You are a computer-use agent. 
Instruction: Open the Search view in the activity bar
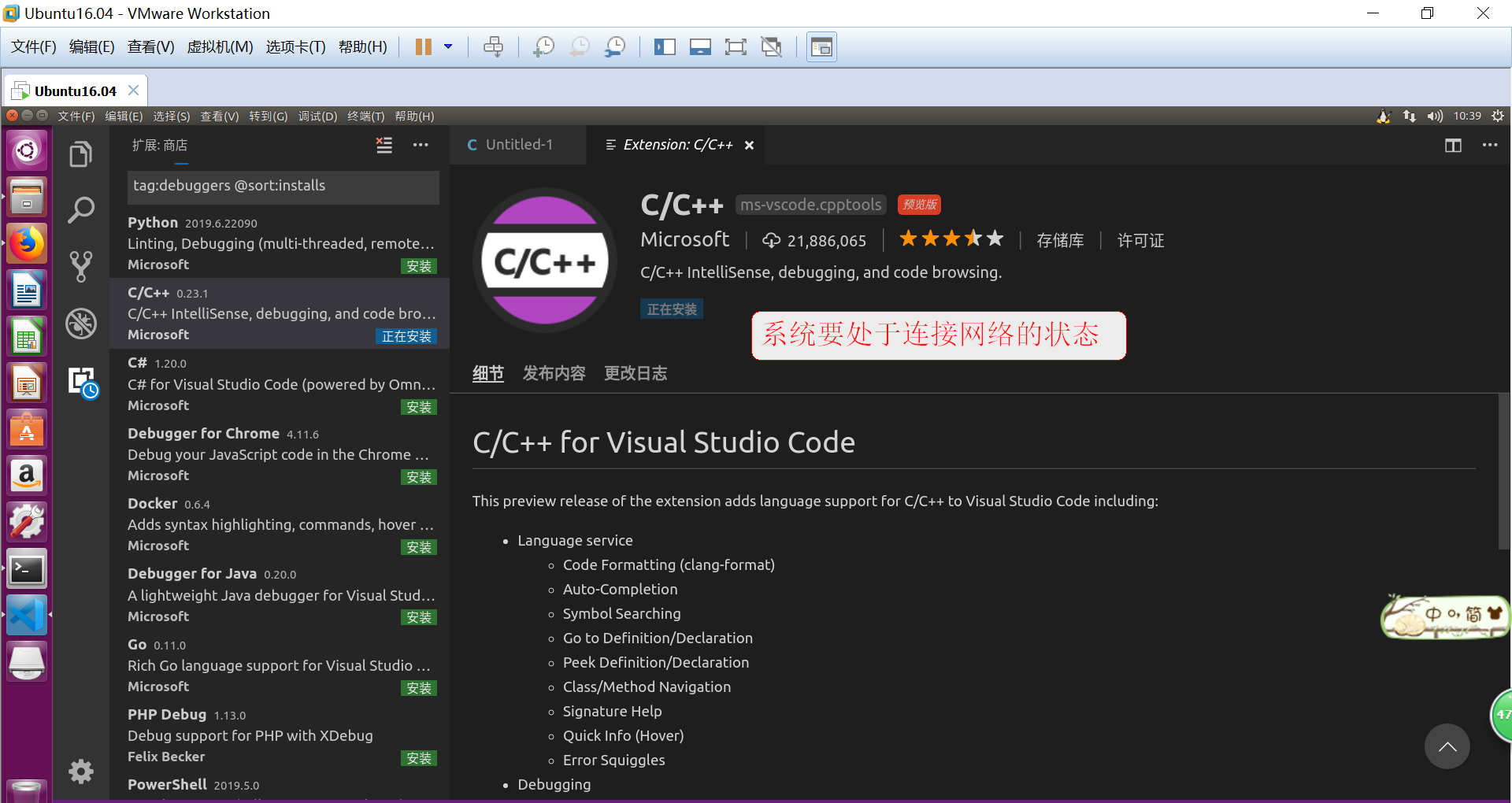[x=80, y=210]
